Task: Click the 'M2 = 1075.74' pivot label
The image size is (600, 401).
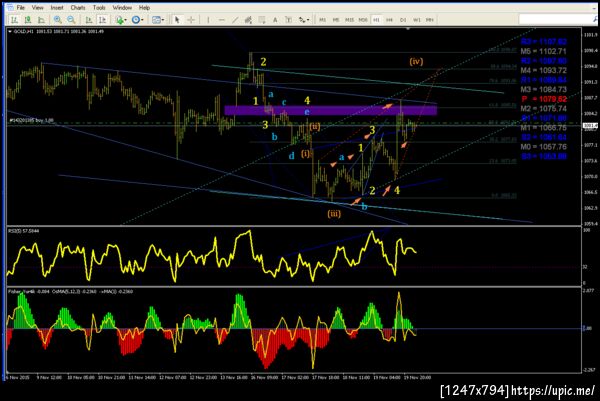Action: [543, 109]
